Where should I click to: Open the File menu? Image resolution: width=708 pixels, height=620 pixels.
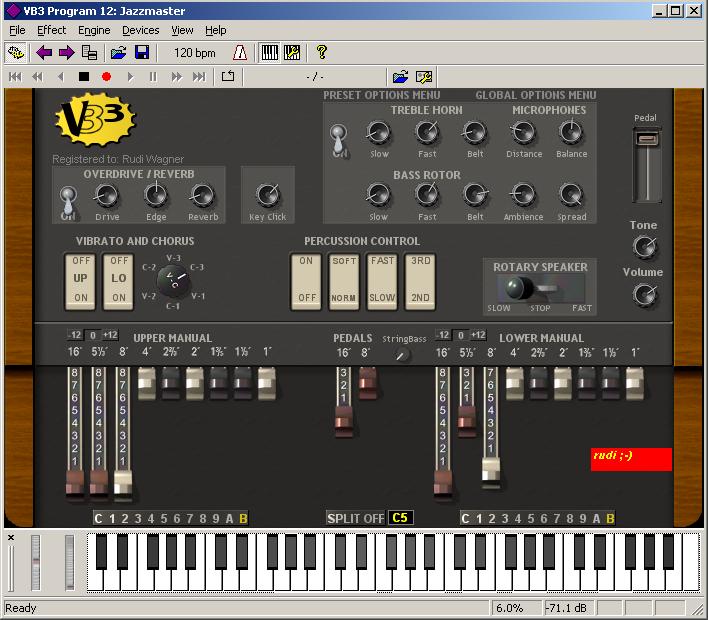tap(17, 30)
